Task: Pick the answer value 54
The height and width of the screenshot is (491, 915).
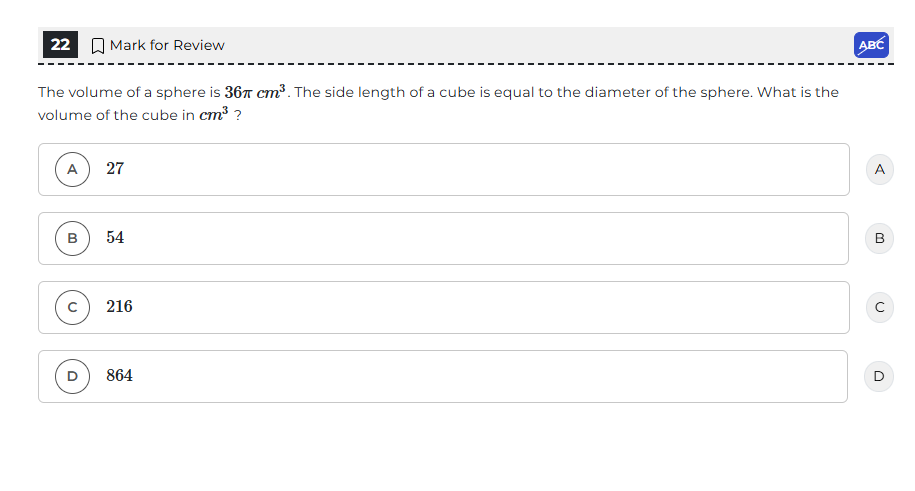Action: 115,238
